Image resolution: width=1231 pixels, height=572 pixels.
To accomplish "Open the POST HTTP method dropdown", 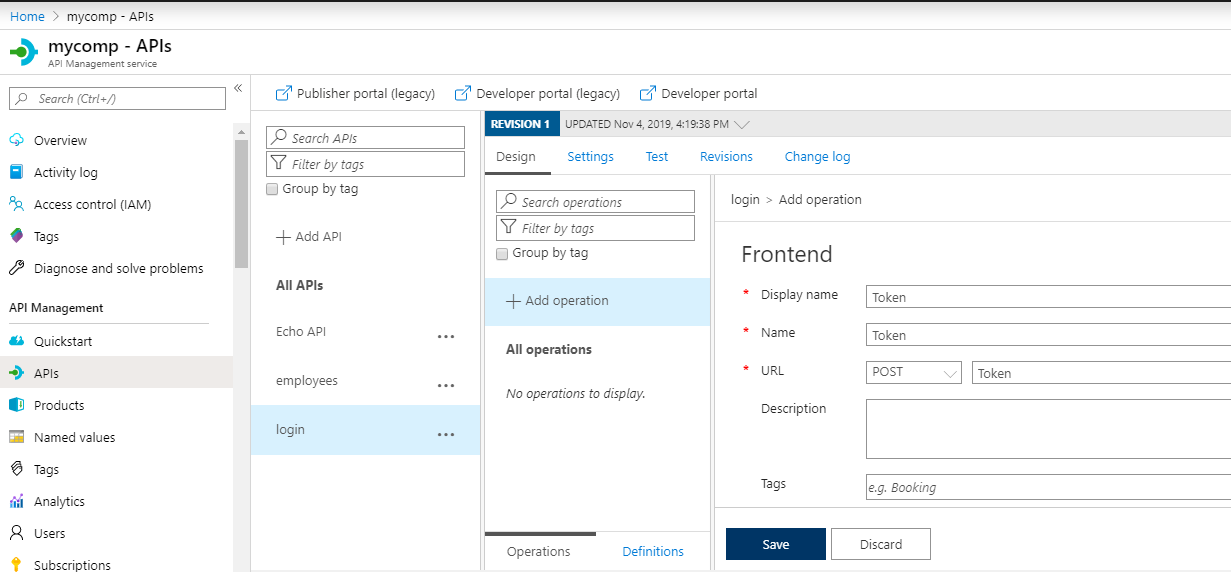I will (914, 372).
